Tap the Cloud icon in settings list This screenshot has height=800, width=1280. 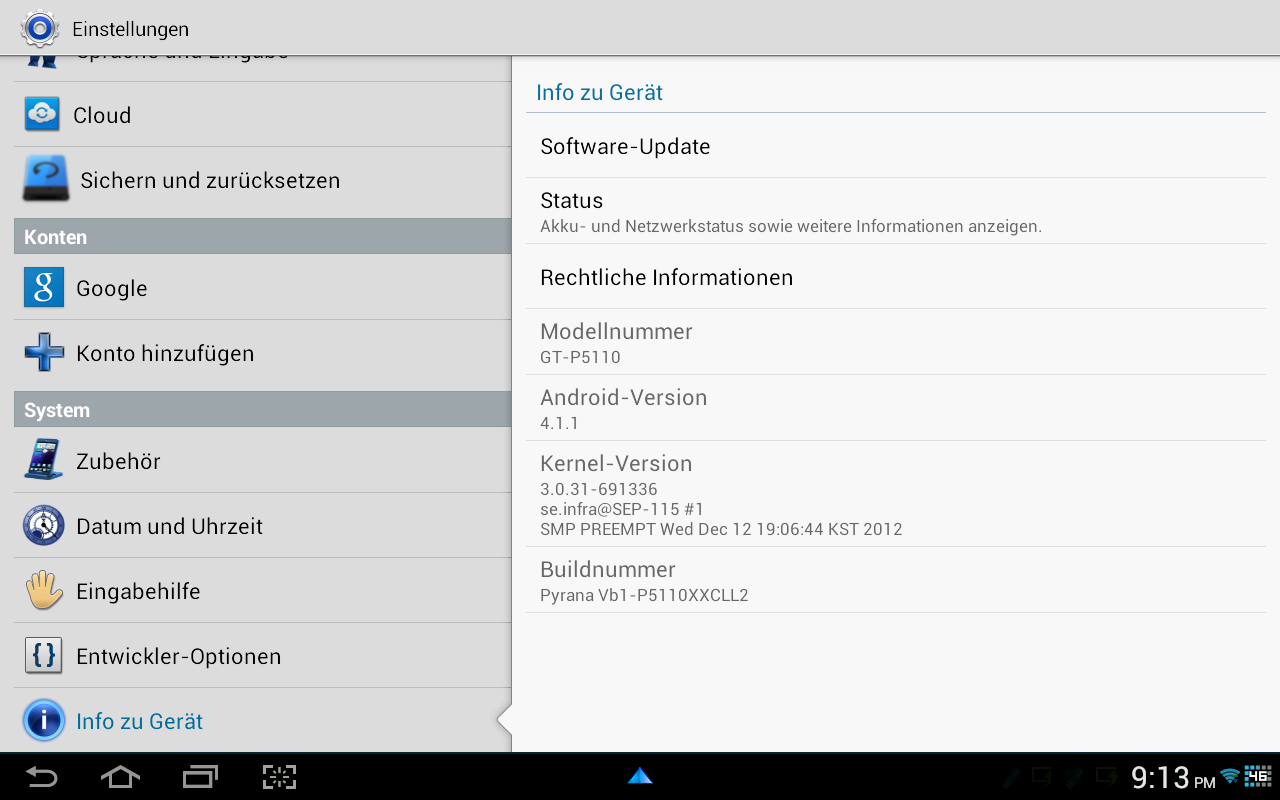pyautogui.click(x=42, y=115)
